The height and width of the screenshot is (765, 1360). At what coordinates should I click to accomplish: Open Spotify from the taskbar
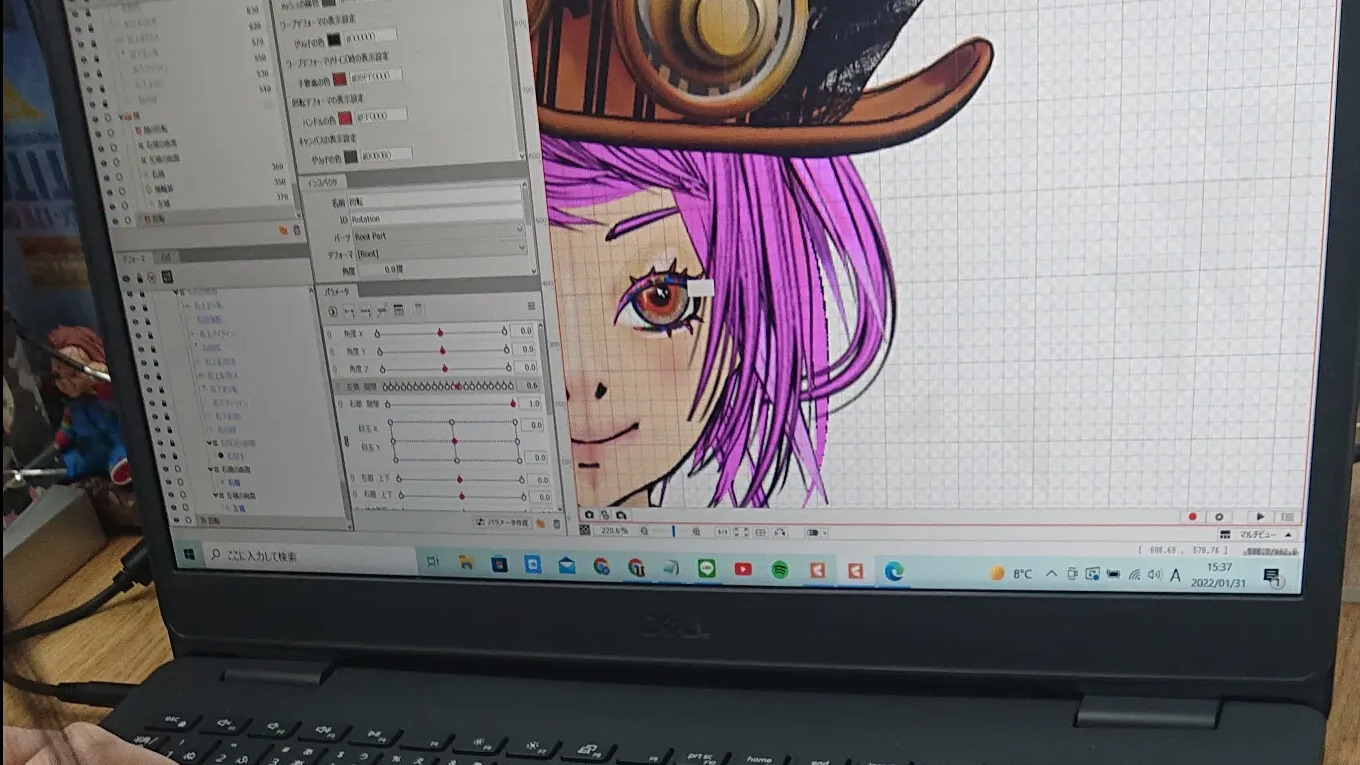point(779,569)
